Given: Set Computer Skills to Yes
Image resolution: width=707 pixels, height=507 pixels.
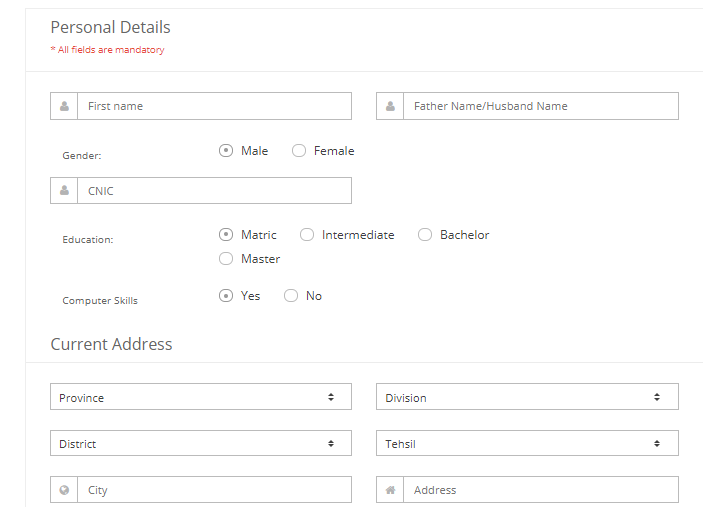Looking at the screenshot, I should [x=226, y=296].
